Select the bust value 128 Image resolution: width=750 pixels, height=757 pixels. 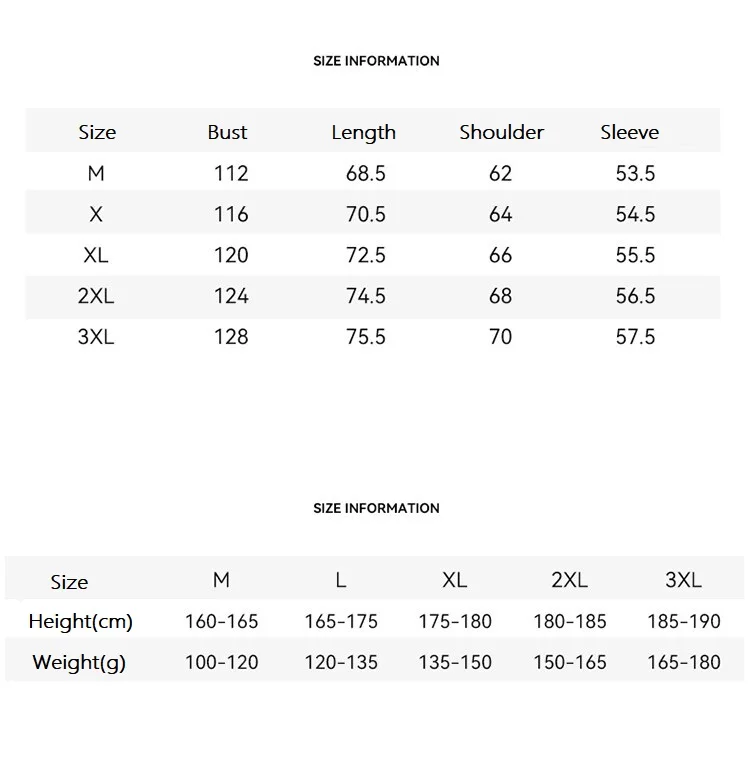click(231, 337)
